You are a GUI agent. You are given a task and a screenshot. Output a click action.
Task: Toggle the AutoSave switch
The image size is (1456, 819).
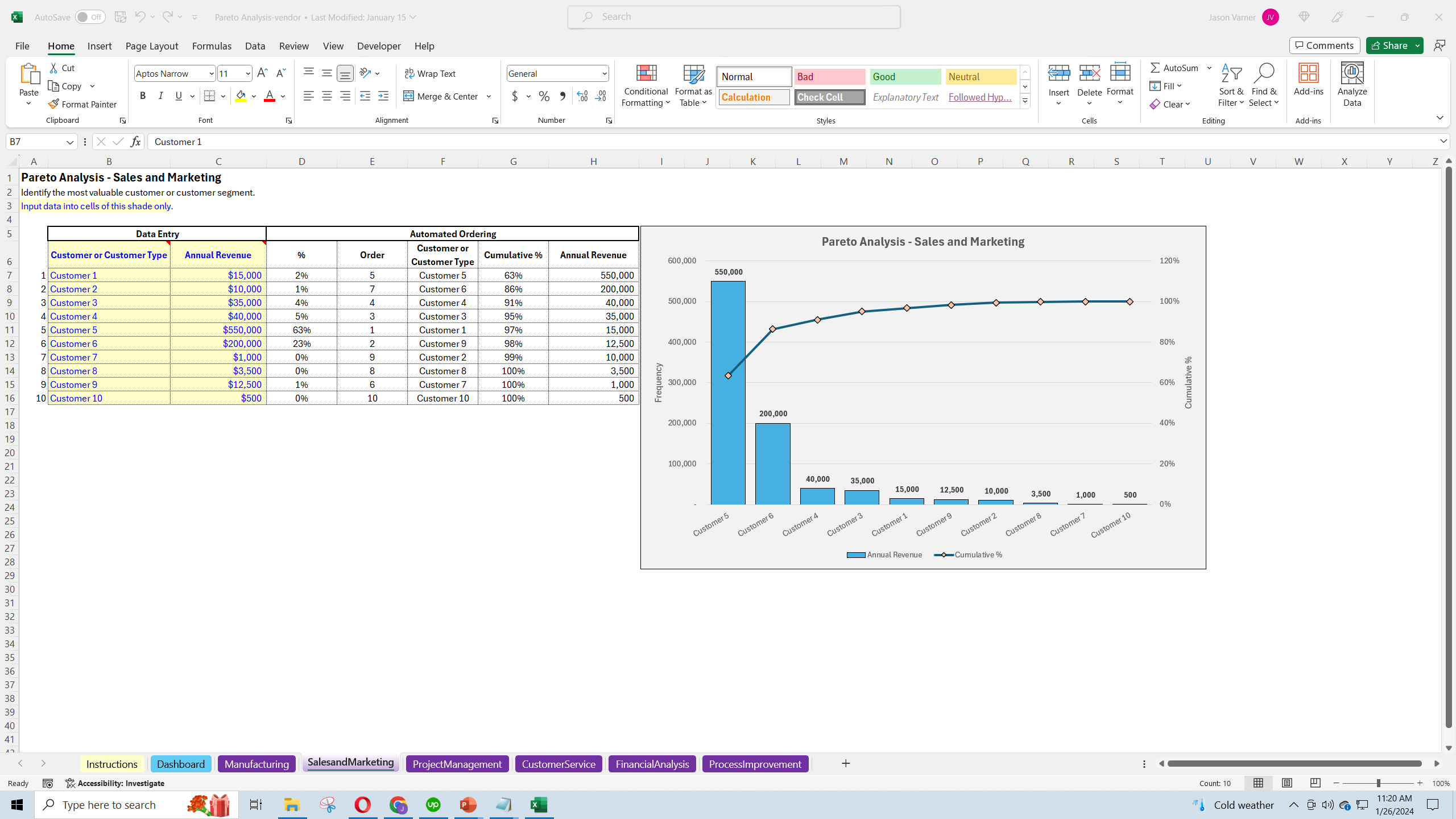pyautogui.click(x=90, y=17)
